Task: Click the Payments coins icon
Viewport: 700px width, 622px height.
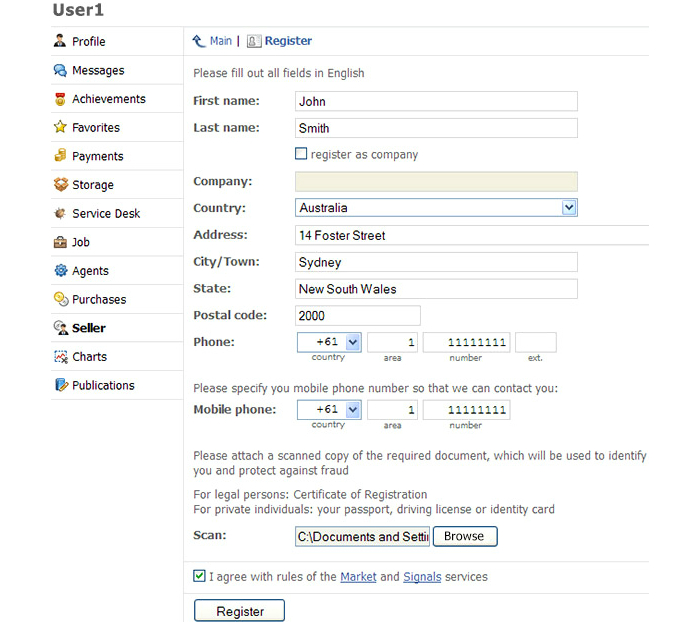Action: (x=60, y=155)
